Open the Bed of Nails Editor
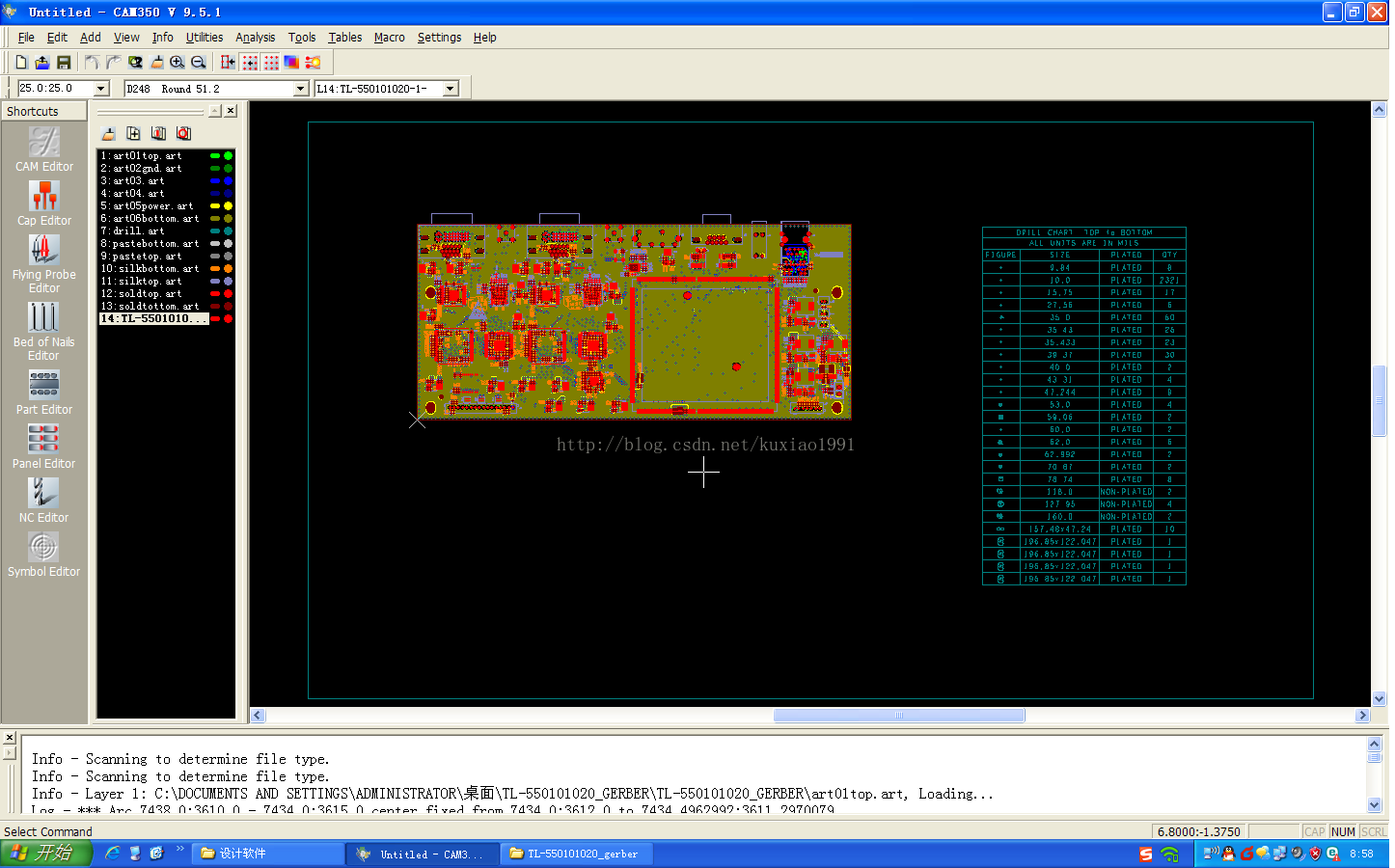1395x868 pixels. click(x=44, y=318)
